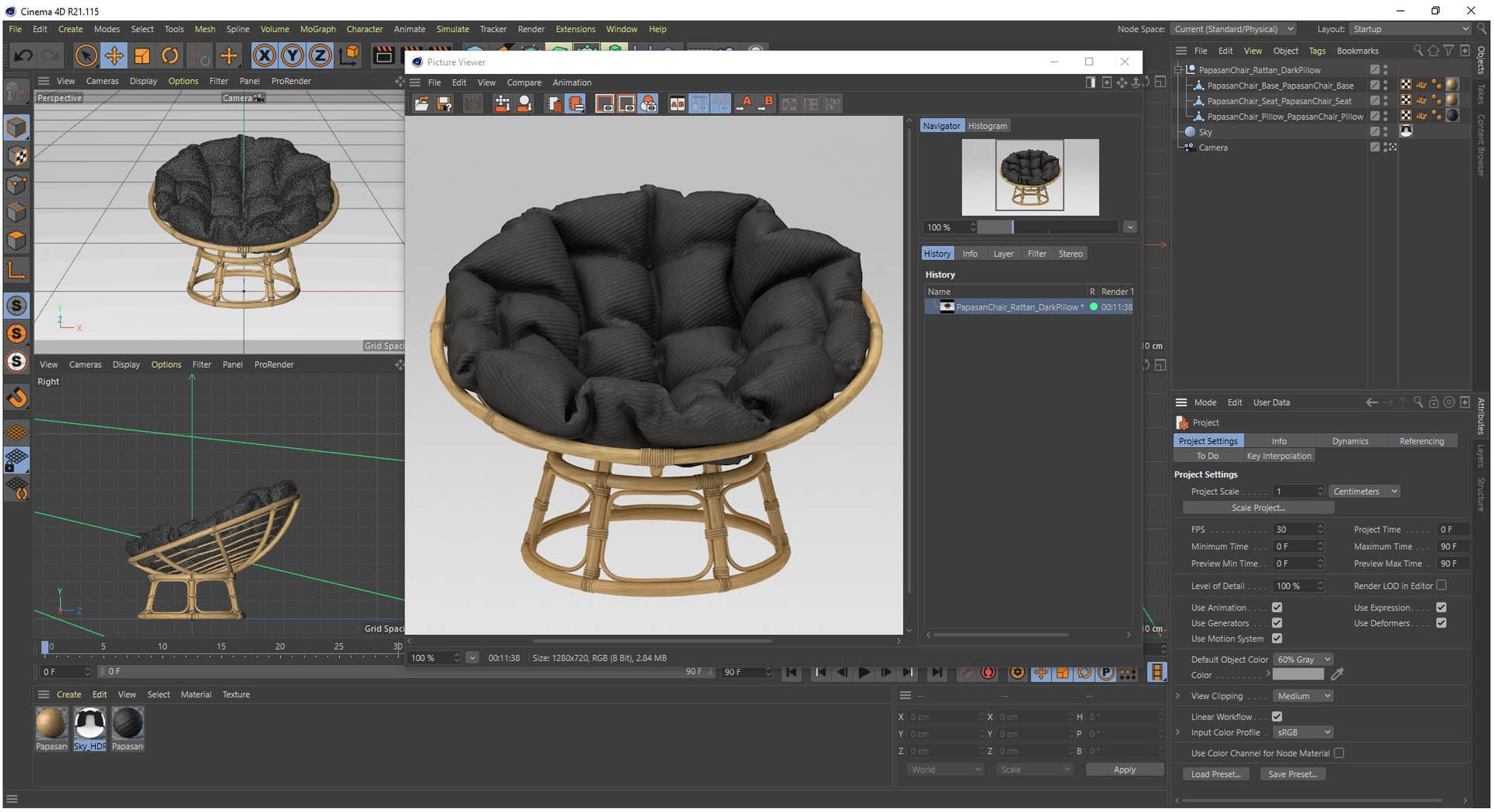The height and width of the screenshot is (812, 1494).
Task: Click the Coordinate System icon
Action: click(350, 55)
